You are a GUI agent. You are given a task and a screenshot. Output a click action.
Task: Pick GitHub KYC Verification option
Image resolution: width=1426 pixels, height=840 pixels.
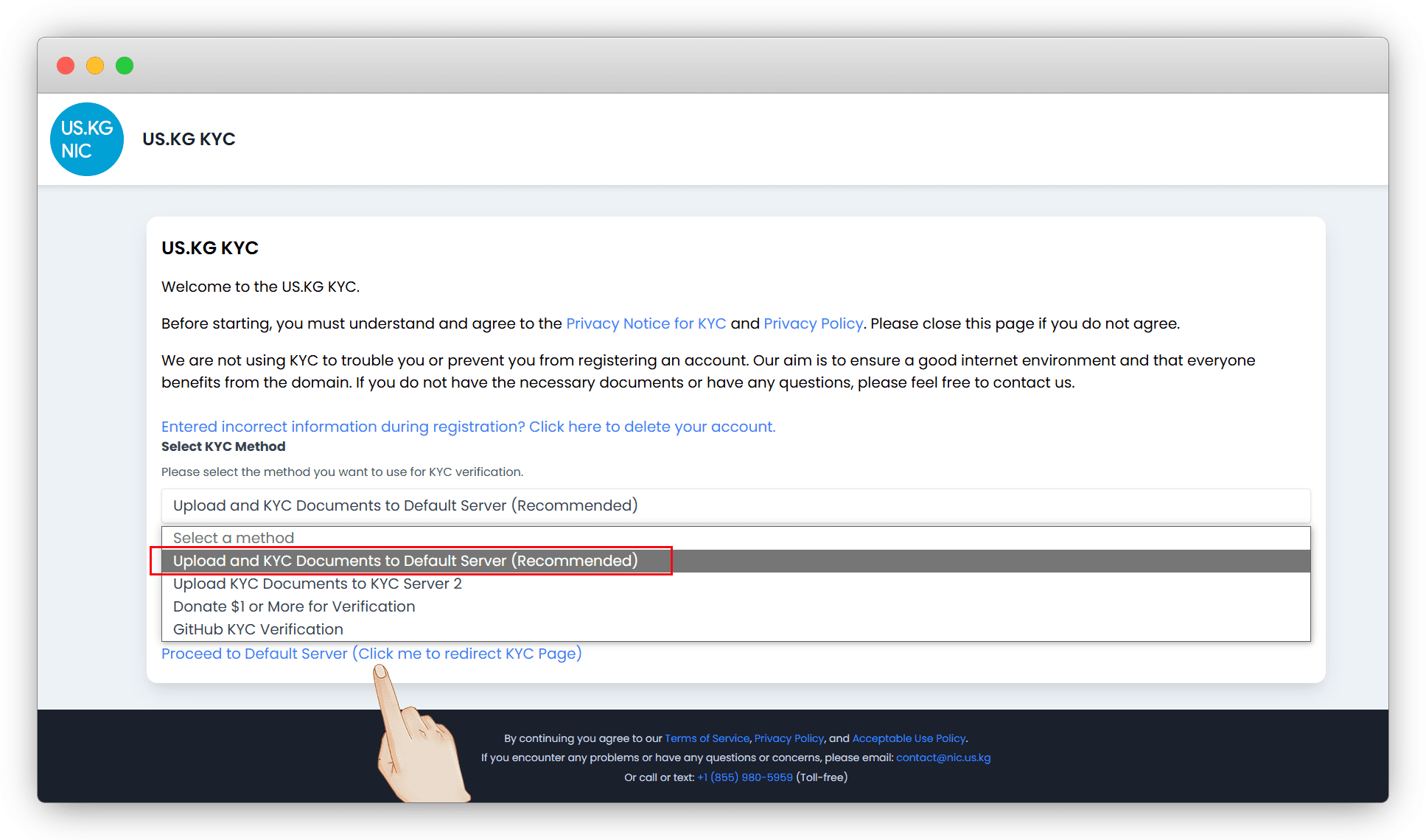click(258, 629)
